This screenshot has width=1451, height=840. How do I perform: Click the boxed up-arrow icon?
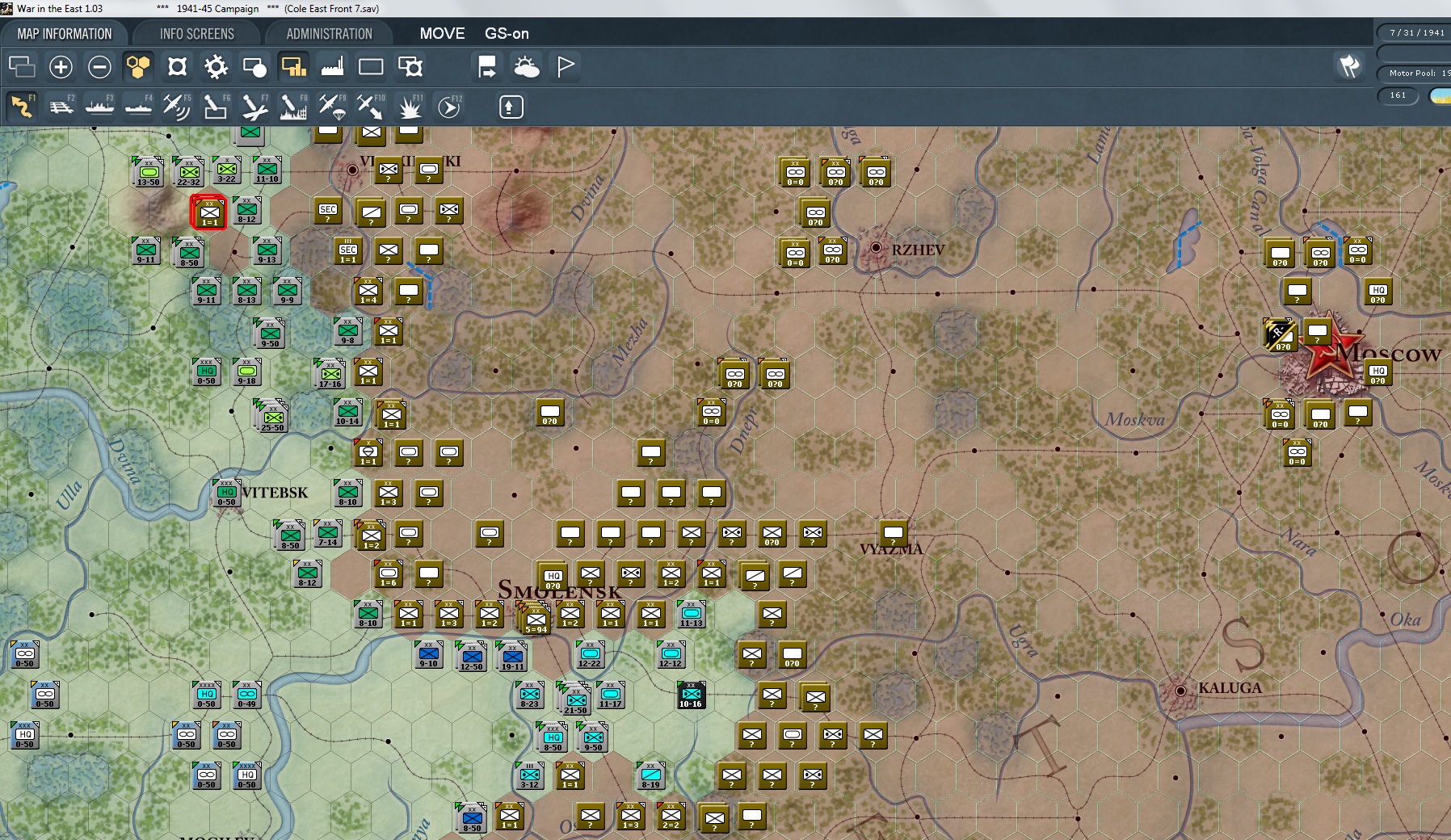(511, 107)
